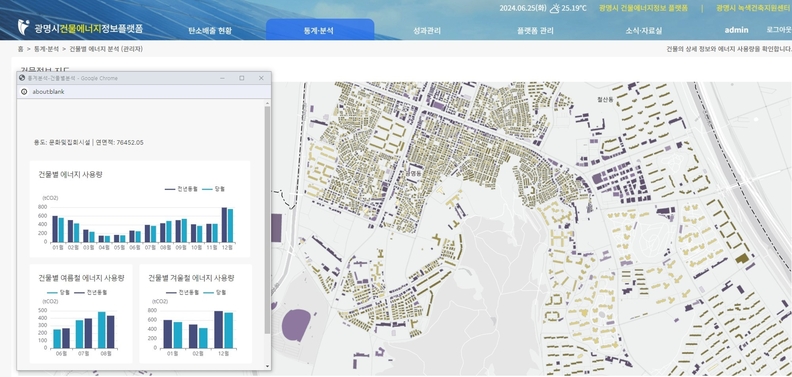Viewport: 792px width, 377px height.
Task: Click the 홈 breadcrumb link
Action: click(x=20, y=49)
